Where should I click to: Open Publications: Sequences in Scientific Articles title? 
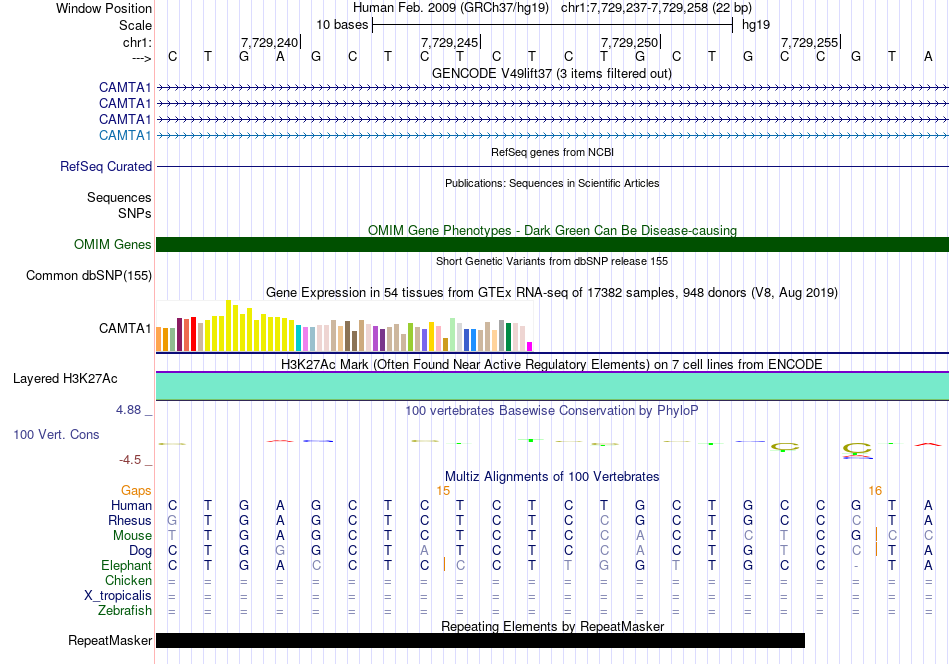coord(552,183)
